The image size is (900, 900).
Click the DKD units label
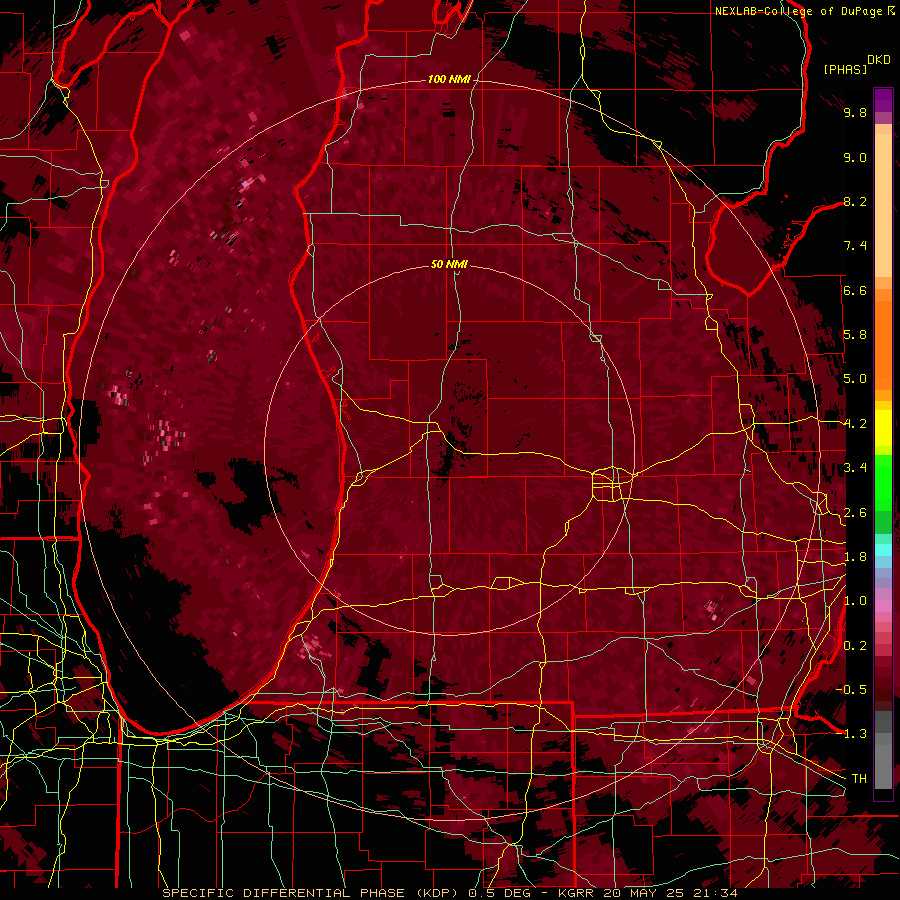pos(878,60)
